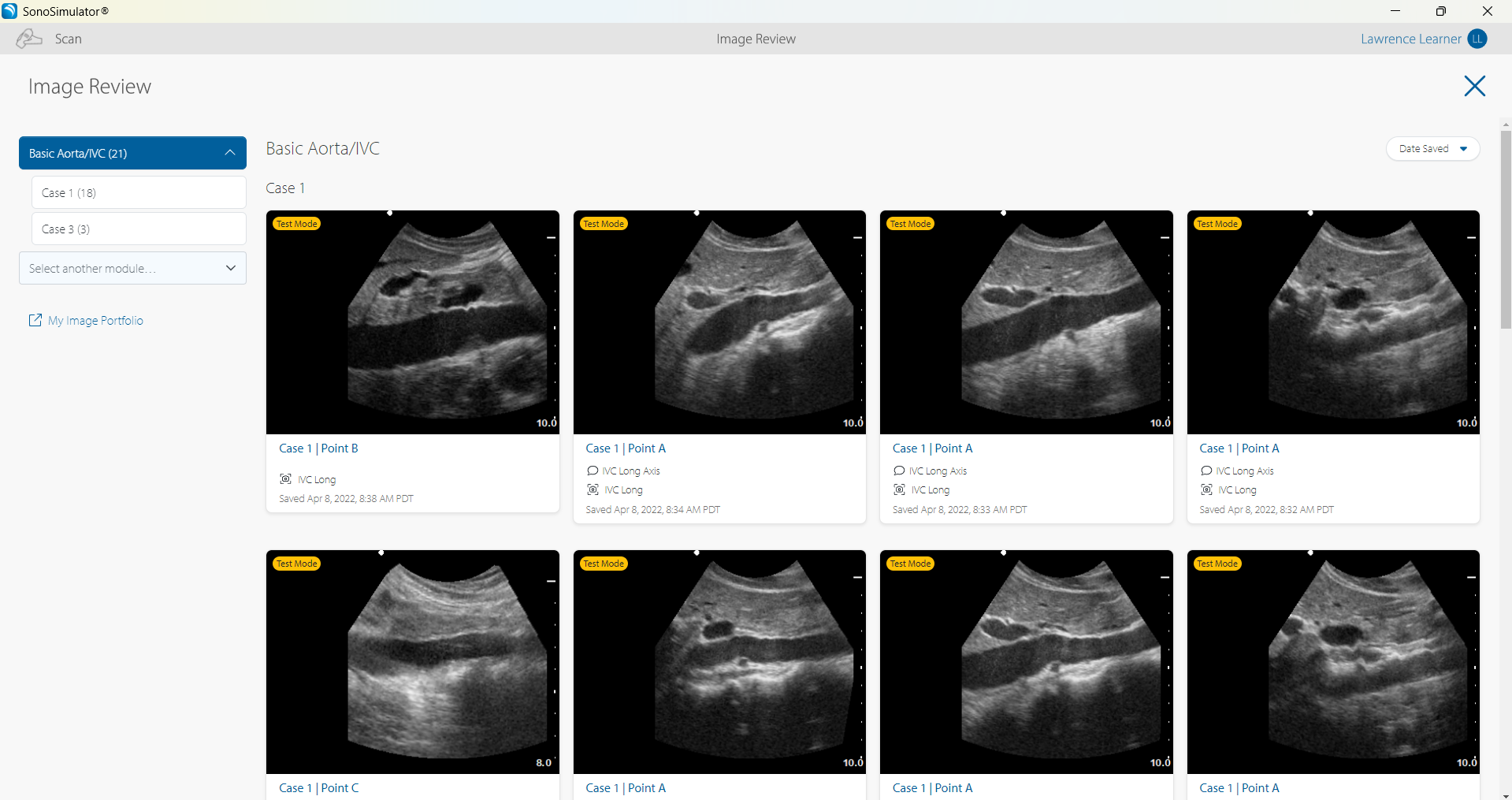1512x800 pixels.
Task: Select Case 1 (18) in sidebar
Action: (139, 192)
